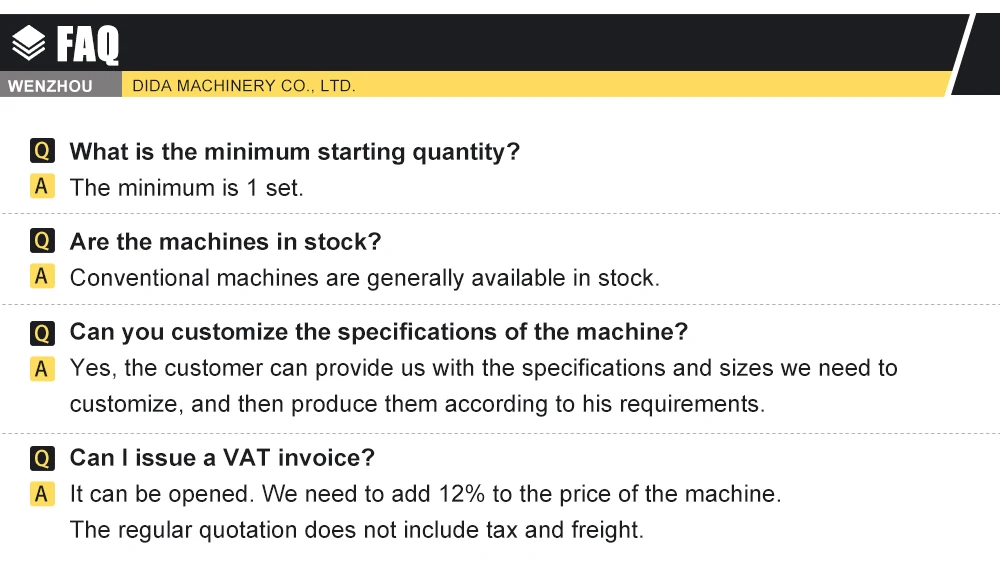
Task: Click the 'customize, and then produce them' answer line
Action: click(416, 404)
